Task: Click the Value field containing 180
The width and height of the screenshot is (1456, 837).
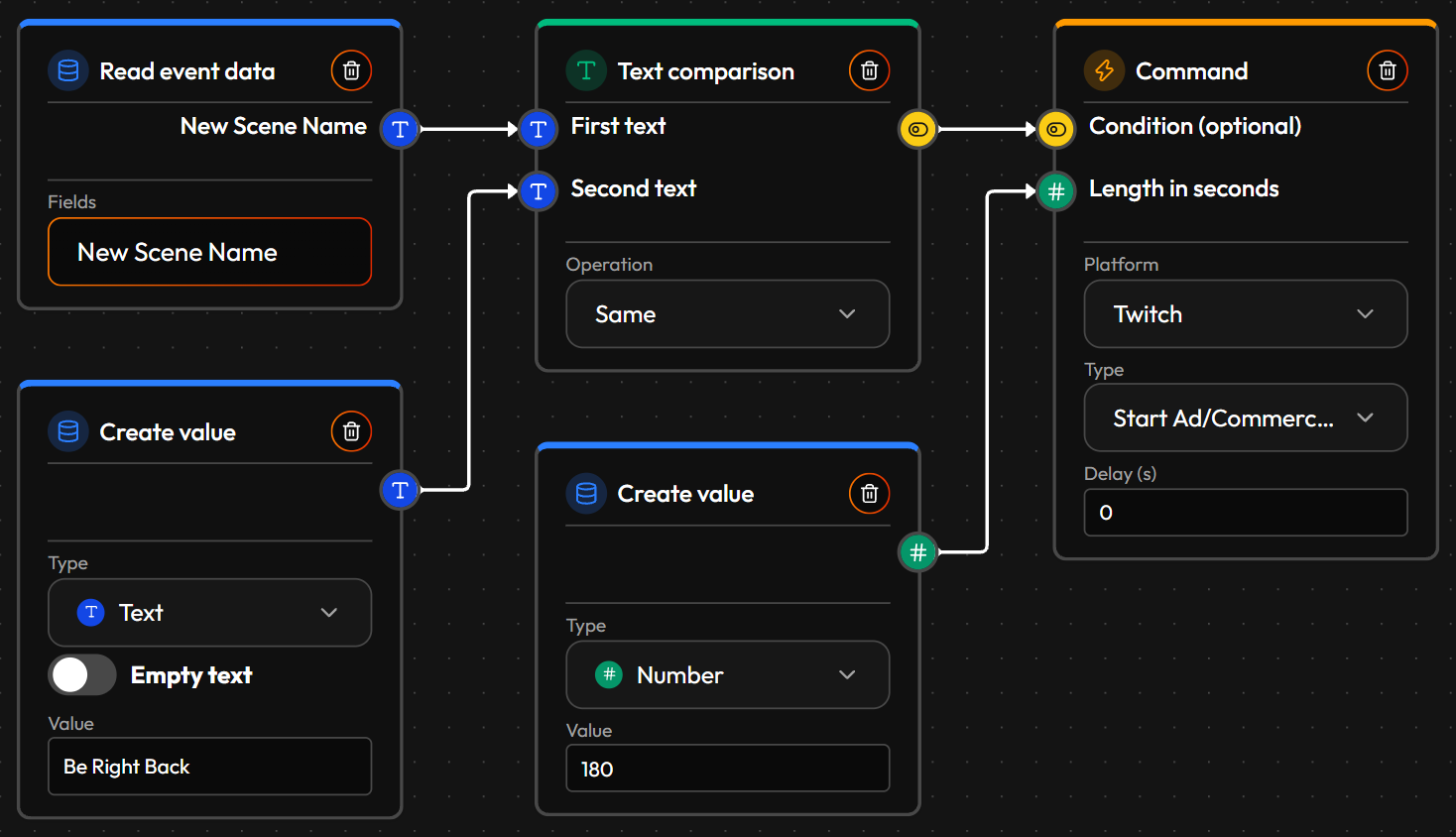Action: [x=728, y=770]
